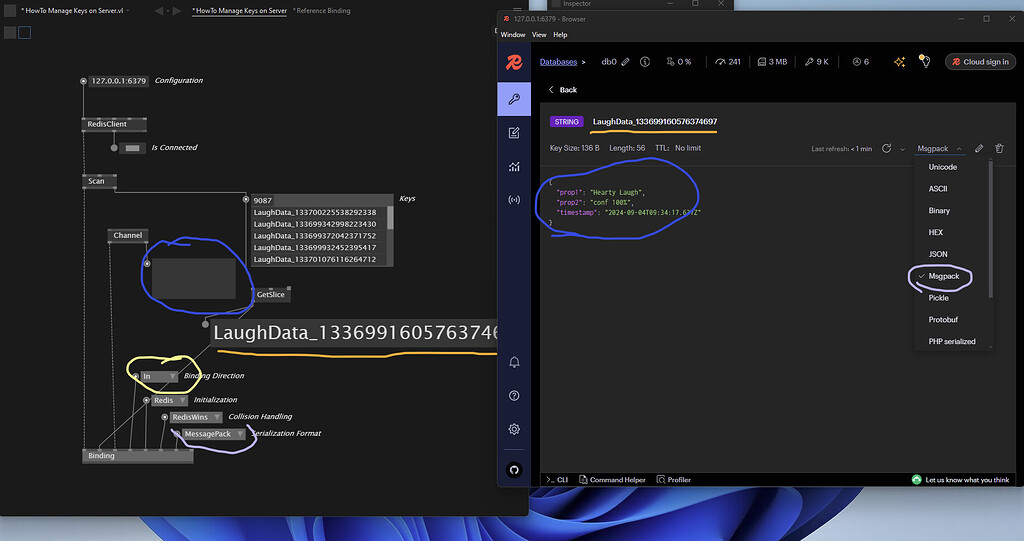This screenshot has height=541, width=1024.
Task: Select the Binding node
Action: tap(138, 456)
